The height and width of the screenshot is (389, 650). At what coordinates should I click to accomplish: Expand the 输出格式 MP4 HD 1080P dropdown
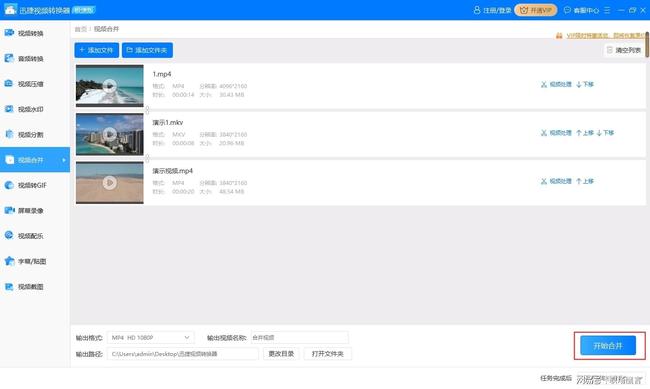pyautogui.click(x=151, y=338)
